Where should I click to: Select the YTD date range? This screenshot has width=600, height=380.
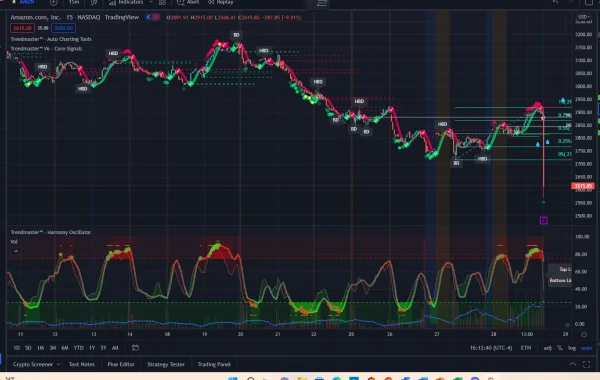click(78, 348)
